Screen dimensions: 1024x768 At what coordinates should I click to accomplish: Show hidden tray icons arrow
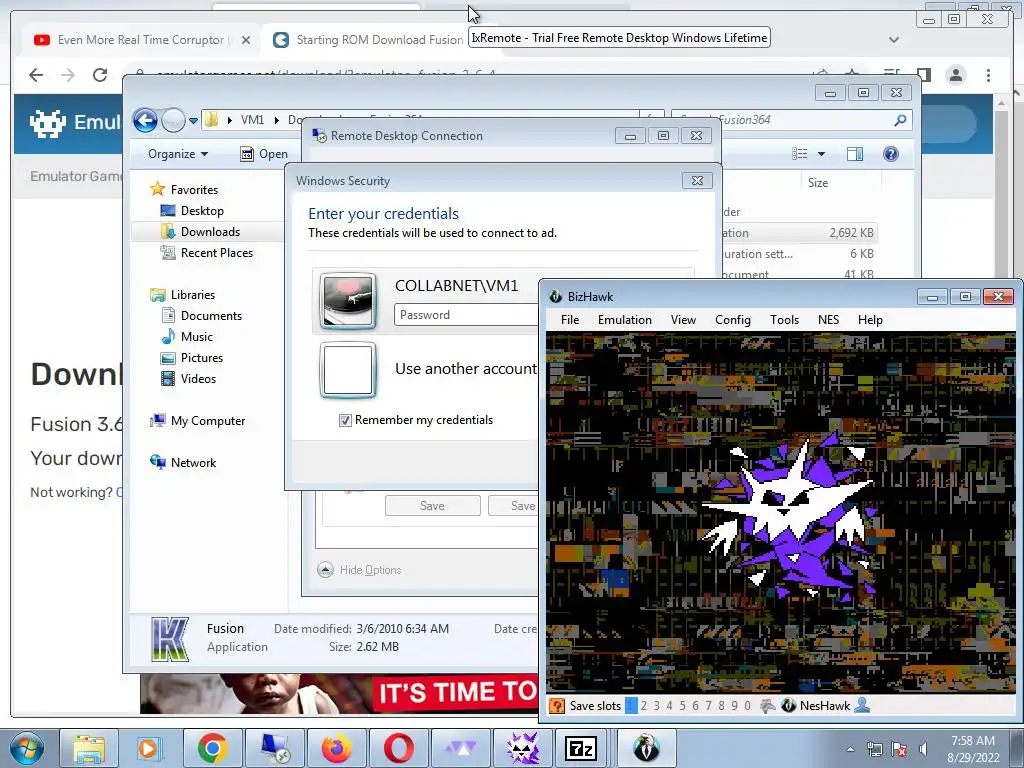tap(850, 749)
